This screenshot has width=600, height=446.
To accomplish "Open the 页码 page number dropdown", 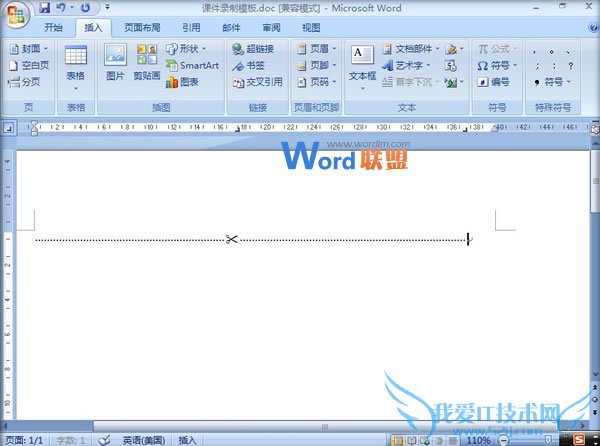I will (317, 81).
